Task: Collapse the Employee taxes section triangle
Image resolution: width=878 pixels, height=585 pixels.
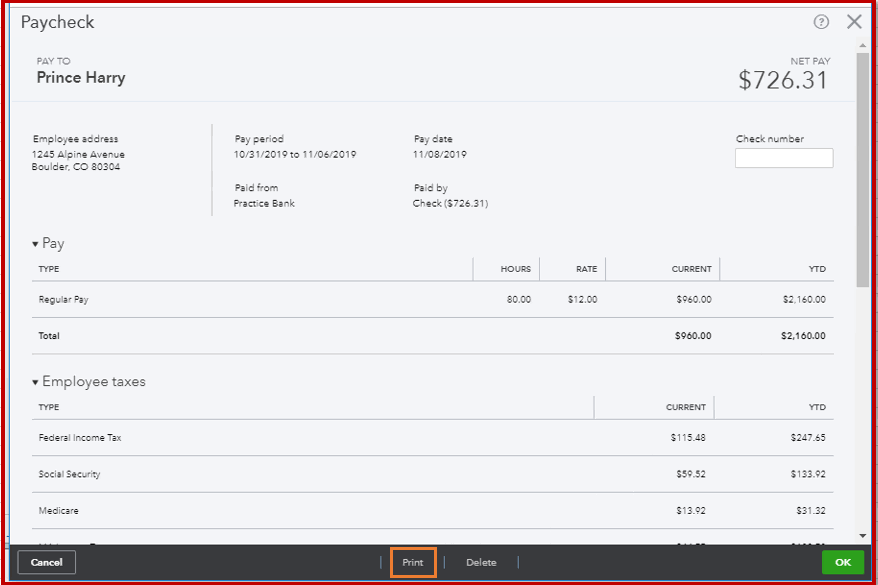Action: (35, 382)
